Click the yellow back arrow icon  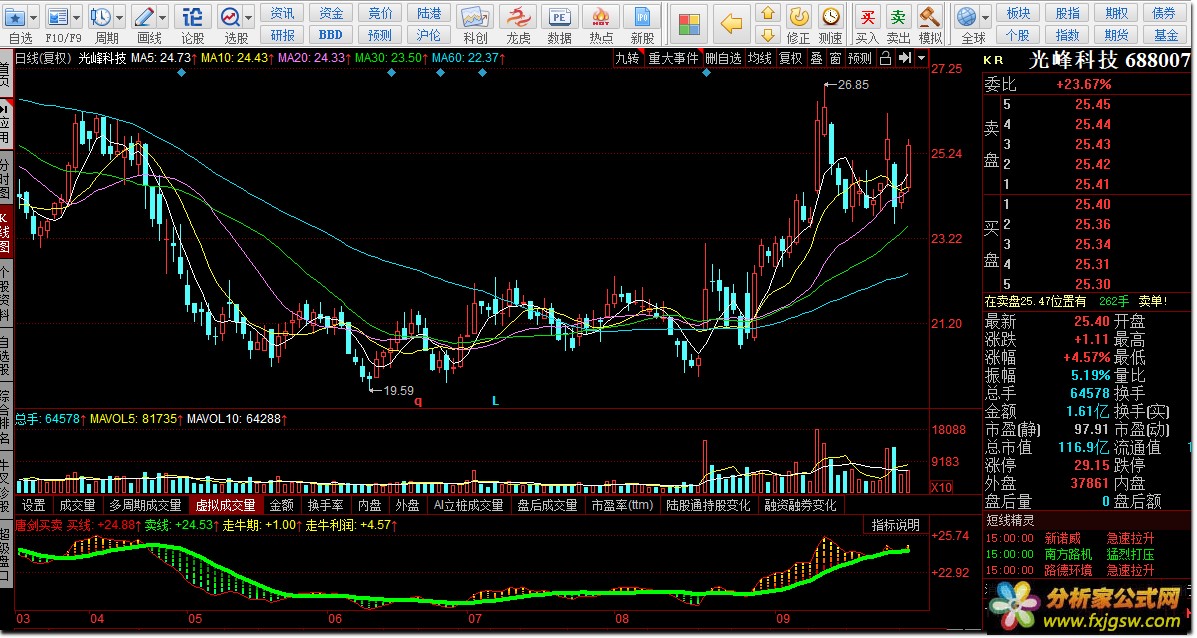(731, 24)
